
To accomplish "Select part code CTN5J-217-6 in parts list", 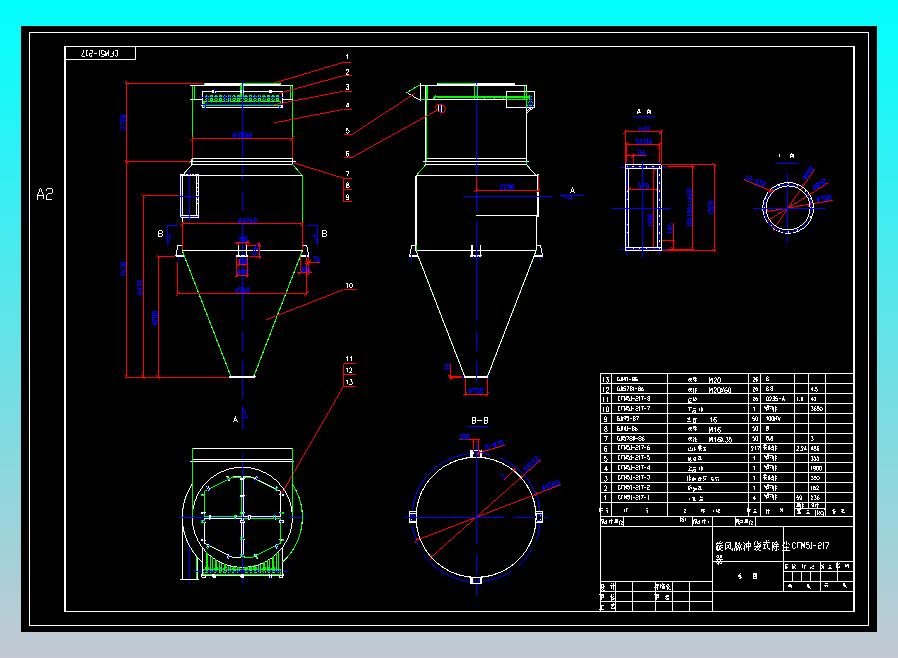I will (x=633, y=448).
